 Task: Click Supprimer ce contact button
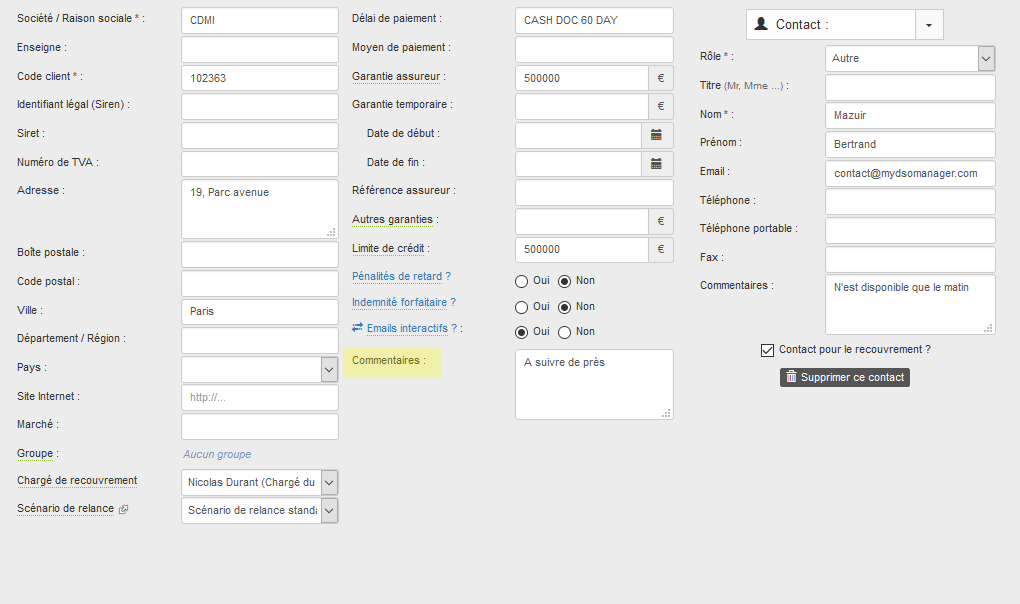845,377
